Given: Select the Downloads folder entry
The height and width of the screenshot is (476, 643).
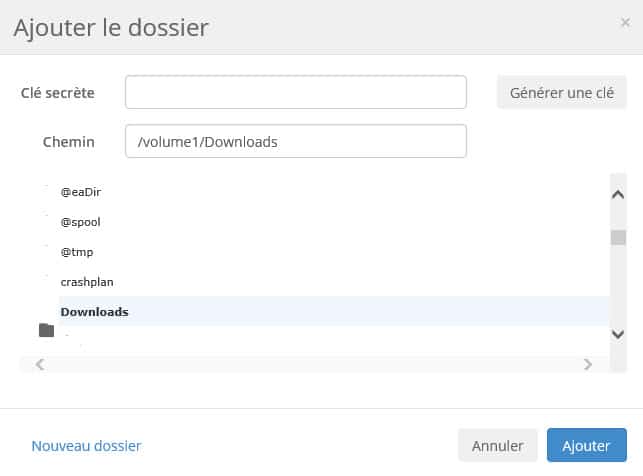Looking at the screenshot, I should tap(334, 312).
